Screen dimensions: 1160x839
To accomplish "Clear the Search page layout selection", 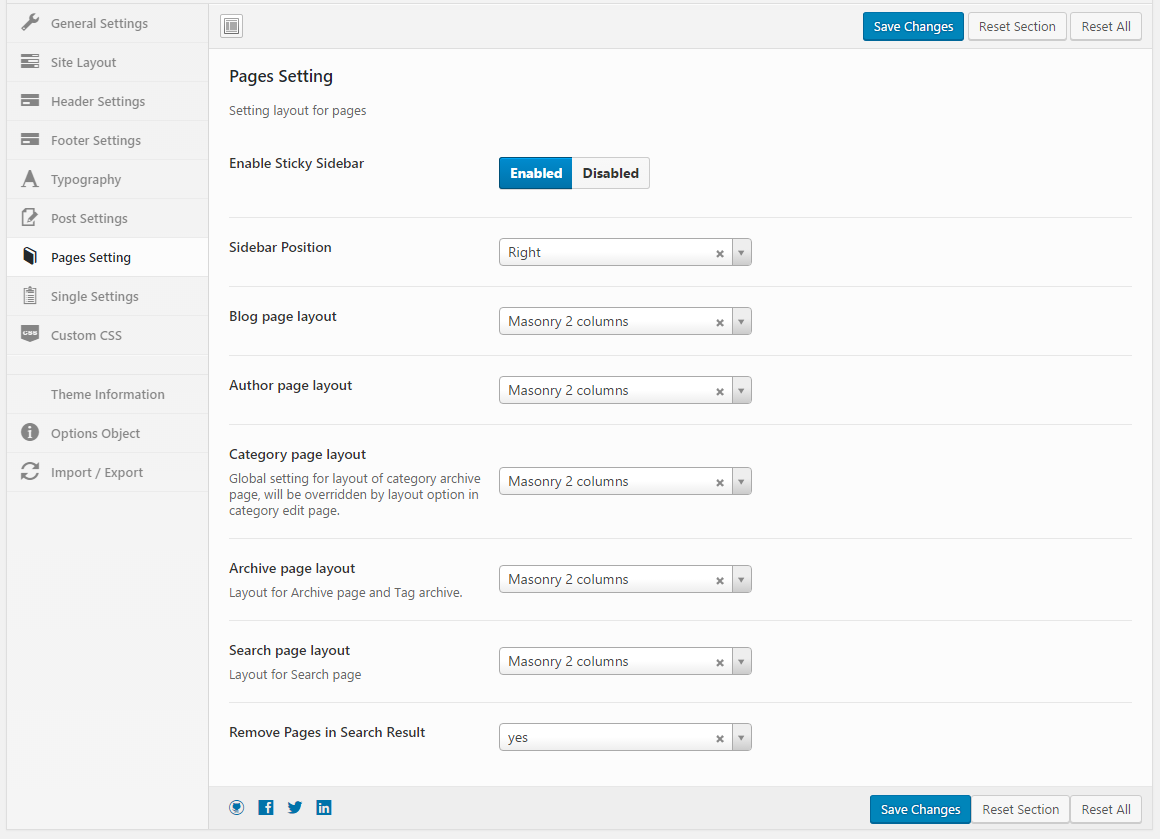I will 719,662.
